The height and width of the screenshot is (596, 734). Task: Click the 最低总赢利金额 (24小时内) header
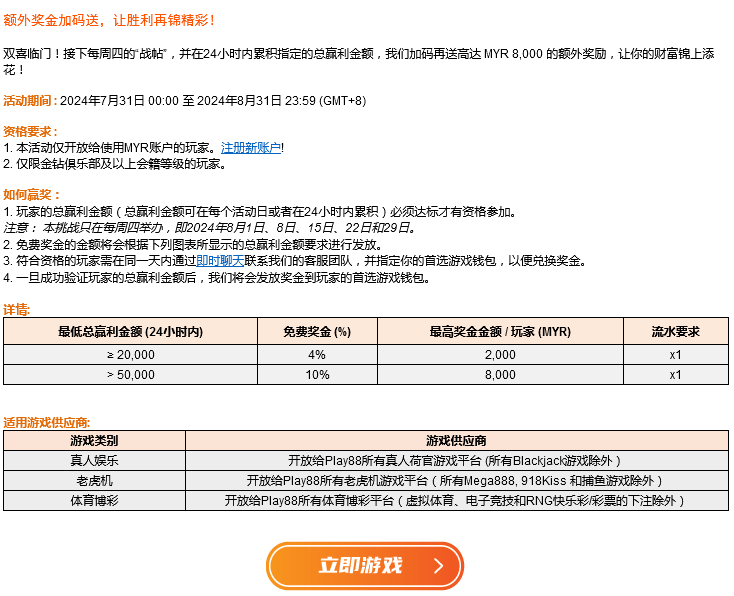click(131, 331)
